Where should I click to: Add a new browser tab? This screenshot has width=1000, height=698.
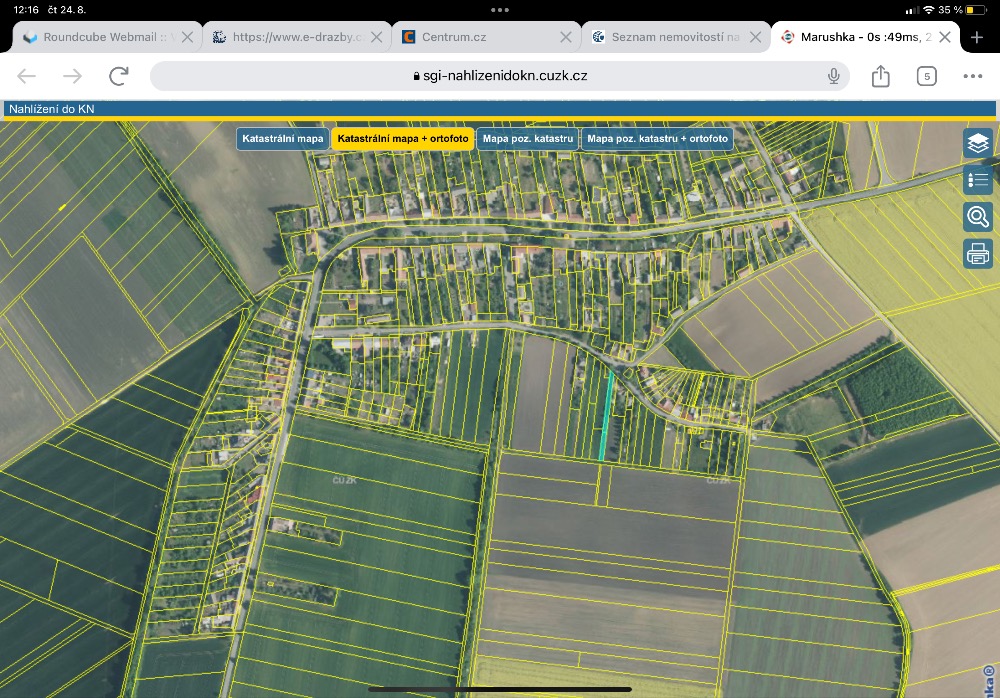point(977,37)
